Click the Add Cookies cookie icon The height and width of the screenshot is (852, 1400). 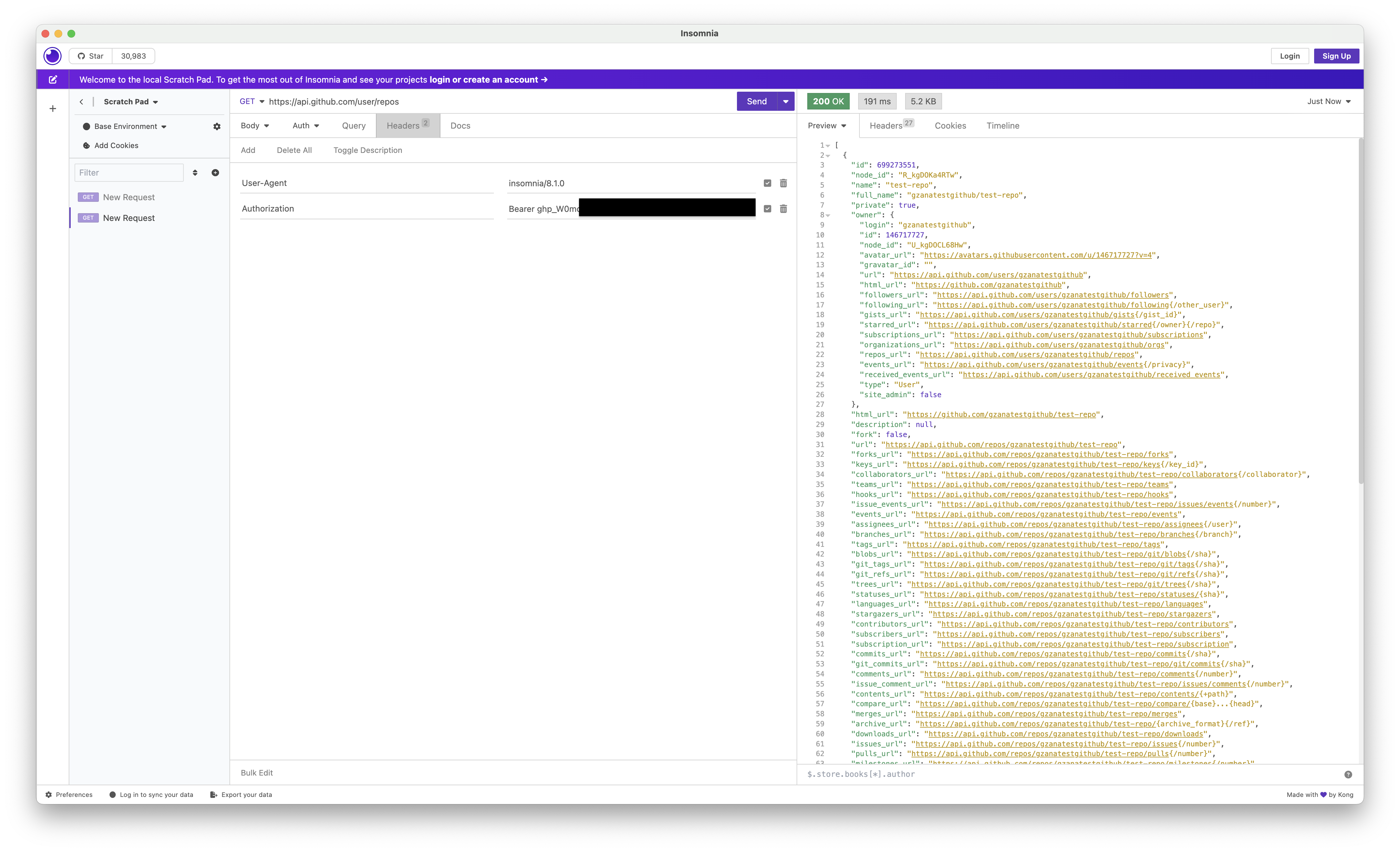86,145
